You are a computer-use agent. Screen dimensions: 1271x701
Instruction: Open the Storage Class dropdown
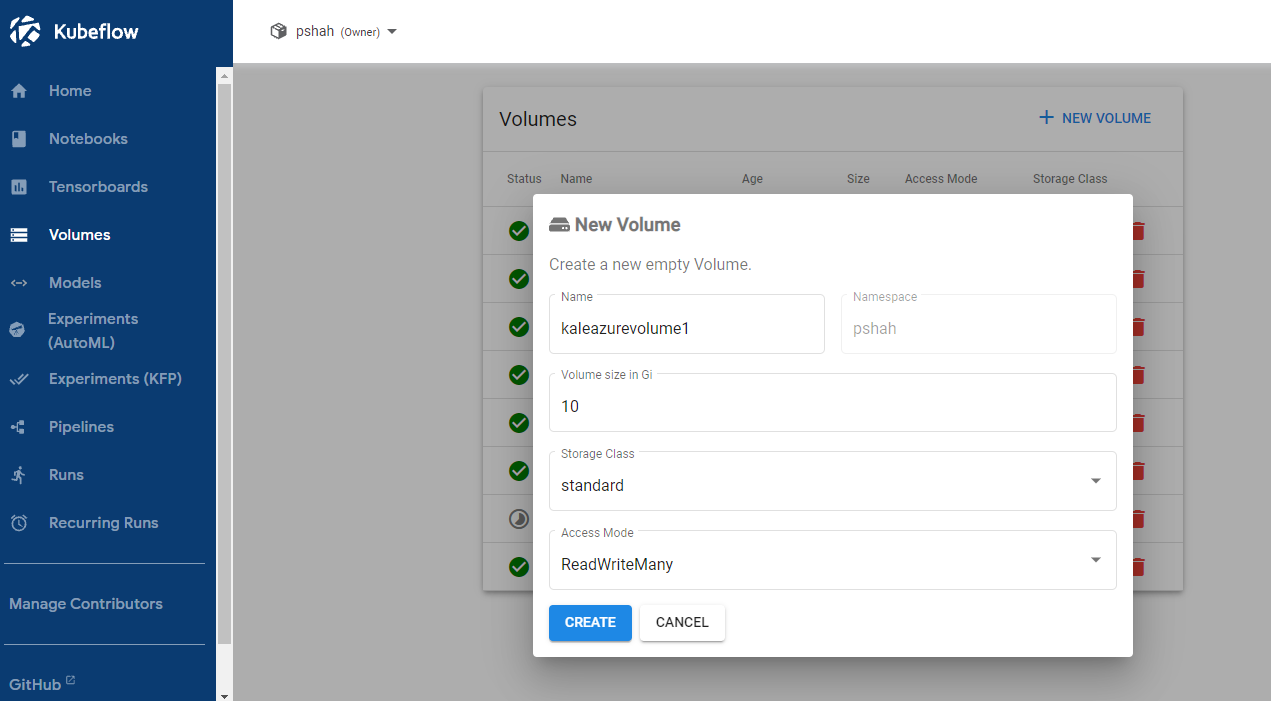[1094, 480]
